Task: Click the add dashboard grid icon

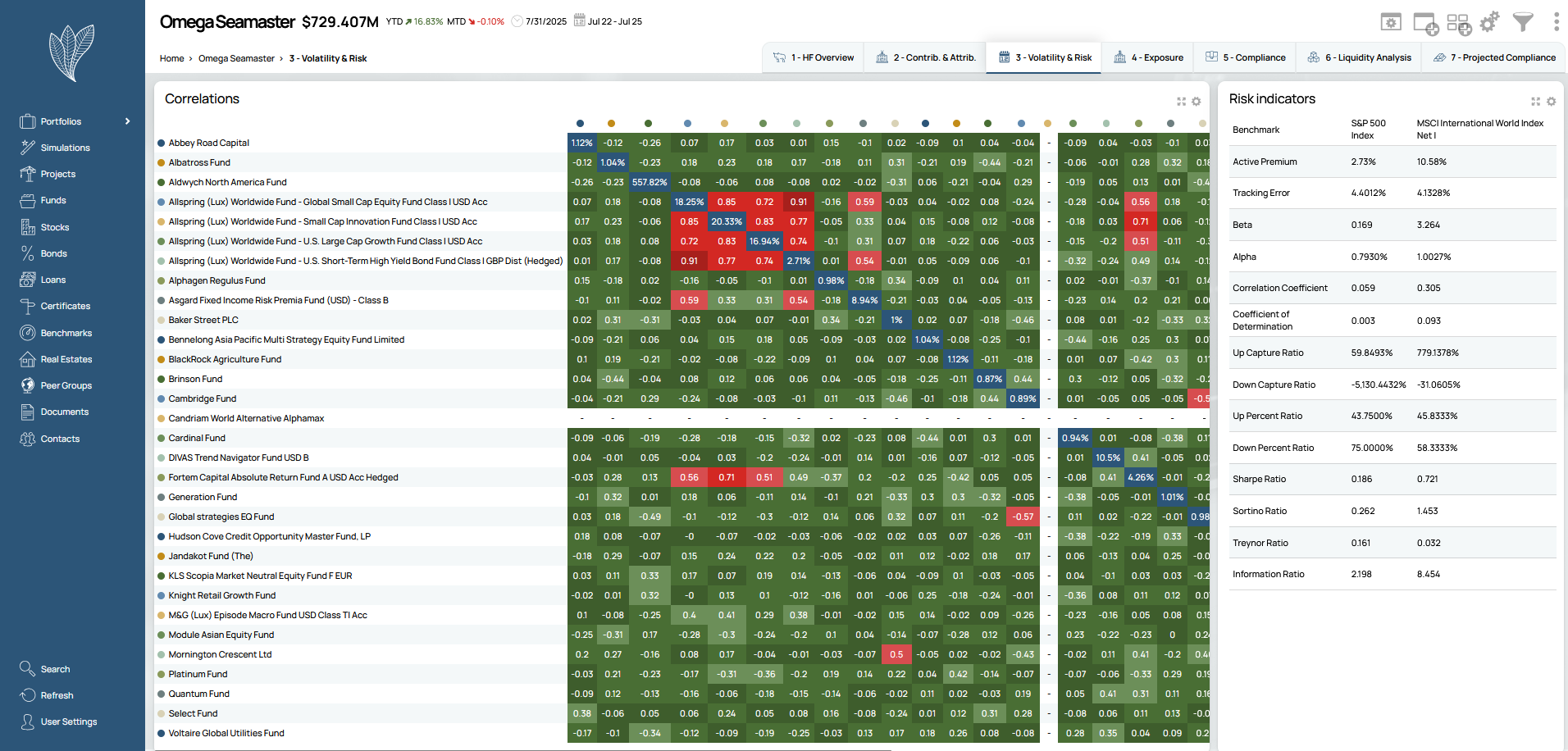Action: pyautogui.click(x=1458, y=24)
